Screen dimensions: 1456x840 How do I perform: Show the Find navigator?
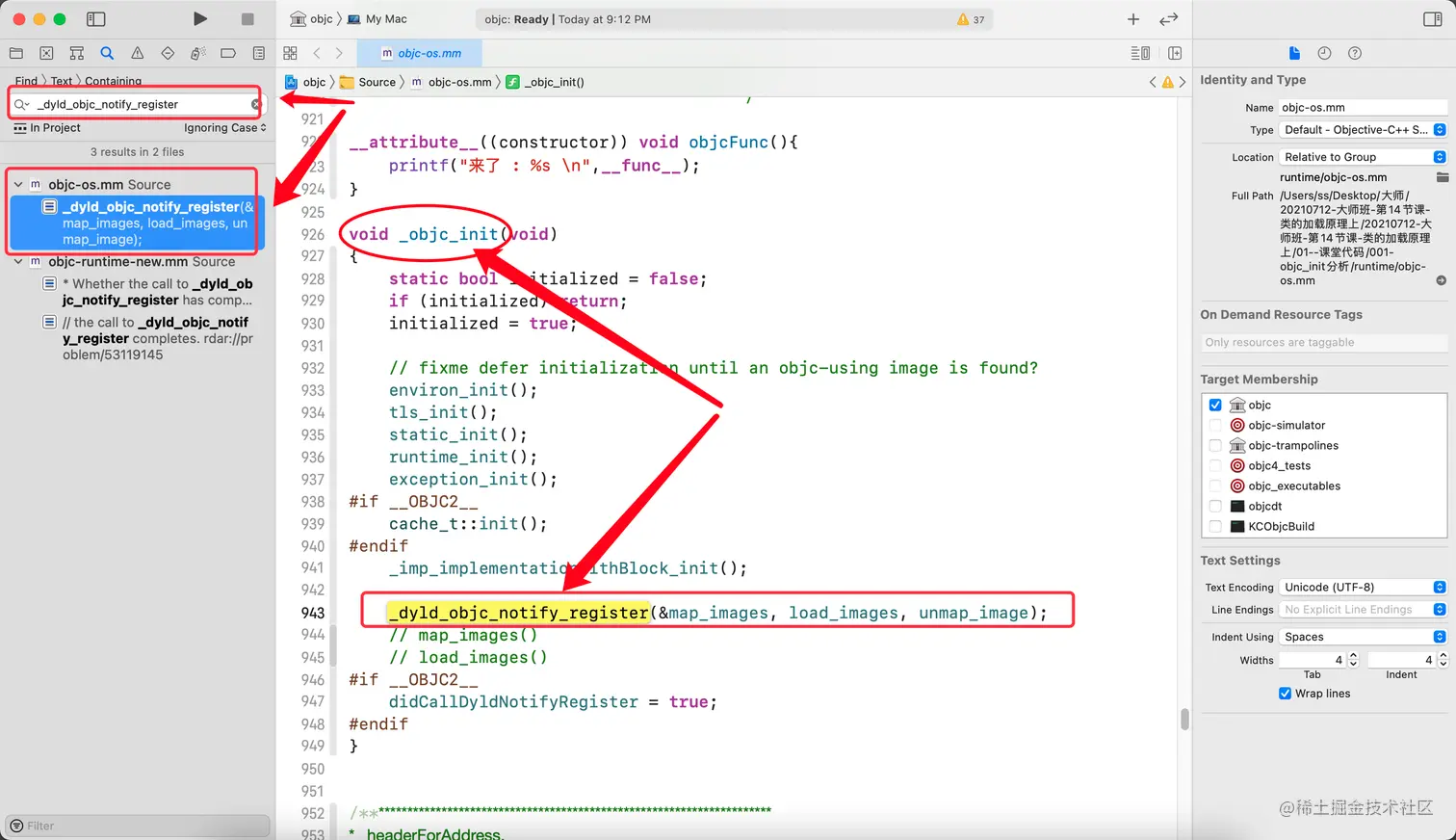tap(107, 54)
